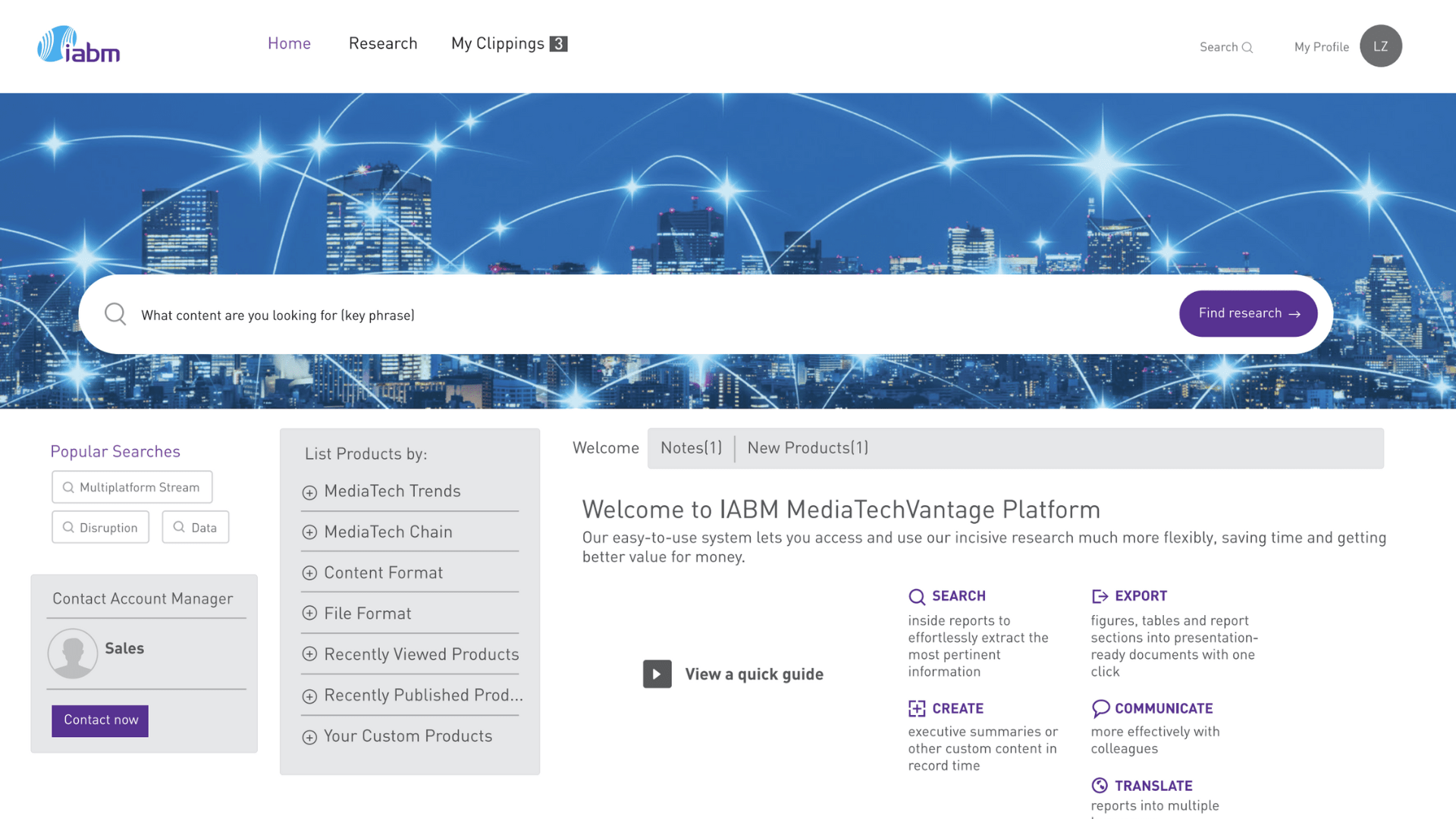Switch to the Notes(1) tab

[691, 447]
